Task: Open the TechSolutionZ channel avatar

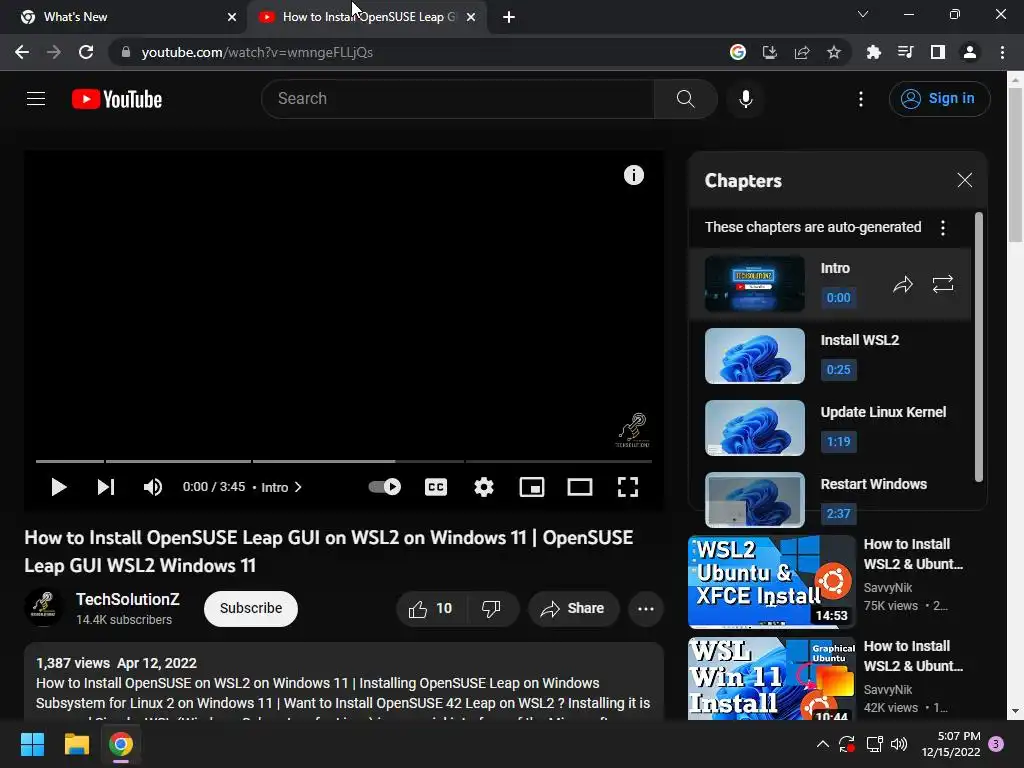Action: pyautogui.click(x=43, y=607)
